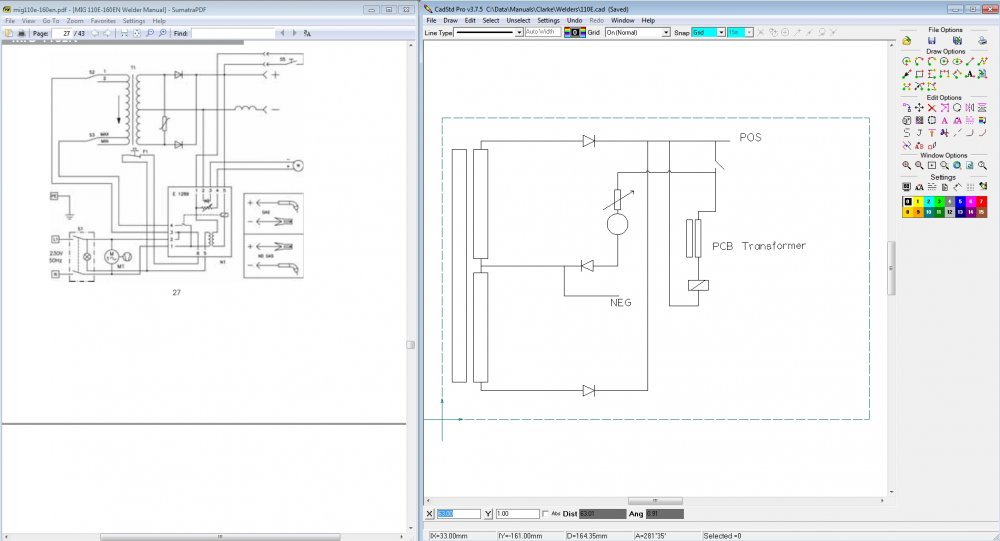Pick the gray color swatch numbered 12
This screenshot has width=1000, height=541.
[x=950, y=212]
